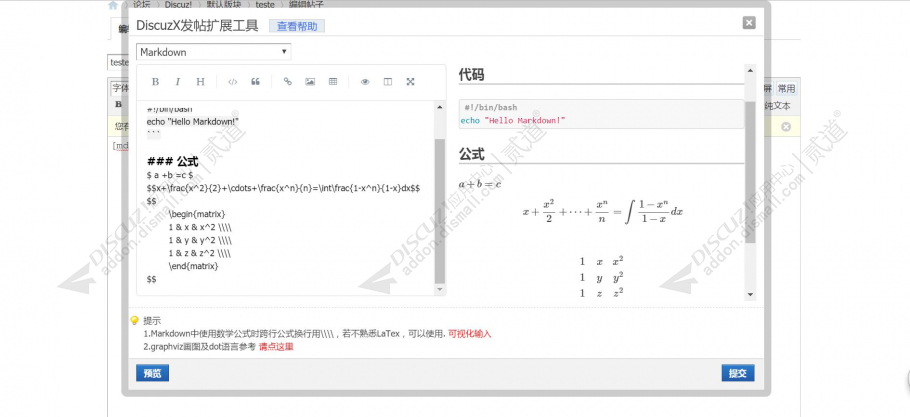Click the echo "Hello Markdown!" editor line
Viewport: 910px width, 417px height.
pos(193,121)
